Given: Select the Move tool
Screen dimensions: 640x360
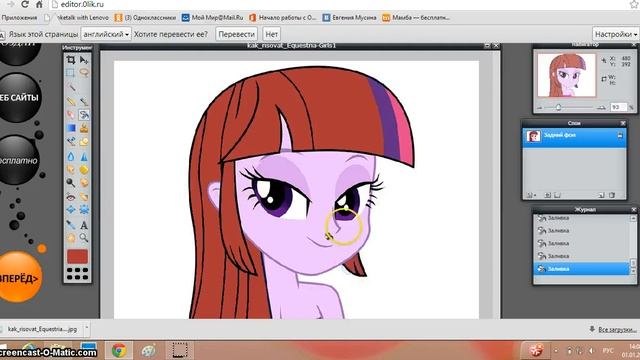Looking at the screenshot, I should (x=84, y=60).
